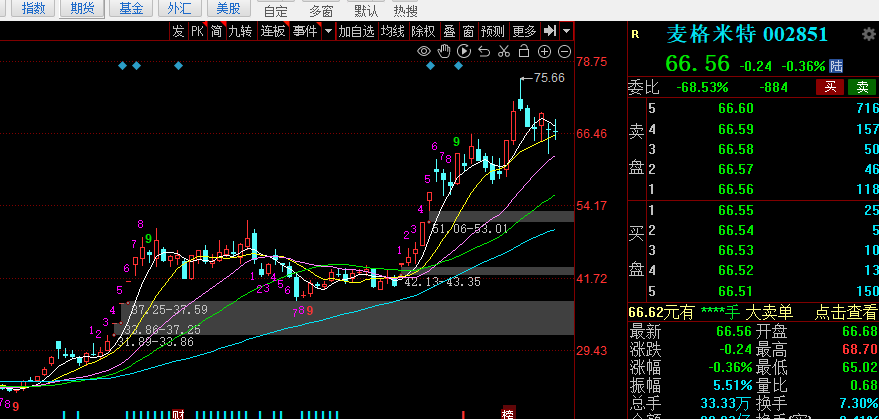Click the 42.13-43.35 gap label
This screenshot has width=879, height=419.
point(442,282)
